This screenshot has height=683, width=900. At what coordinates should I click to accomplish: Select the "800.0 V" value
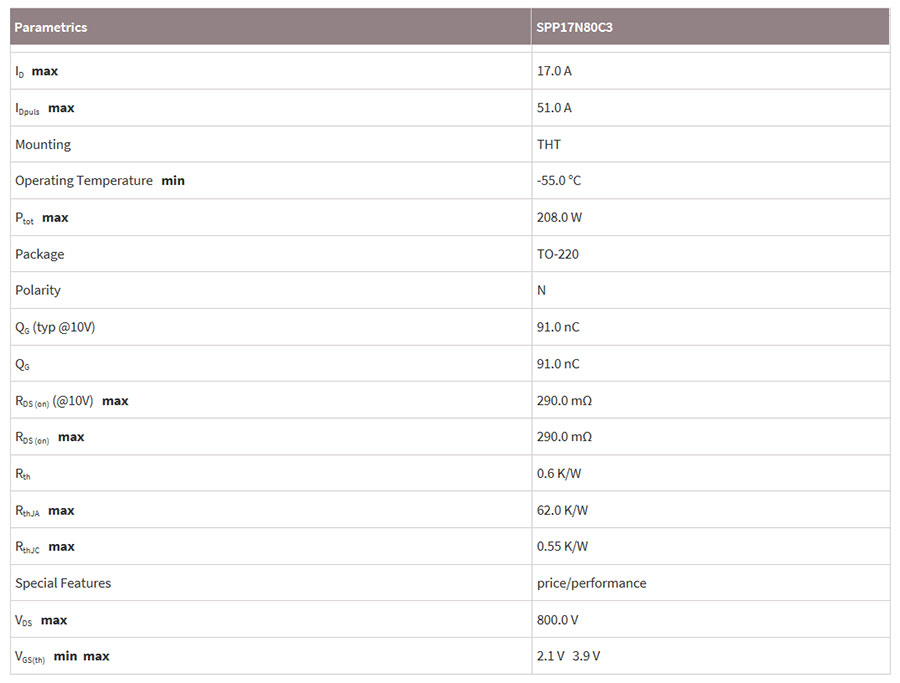coord(557,620)
